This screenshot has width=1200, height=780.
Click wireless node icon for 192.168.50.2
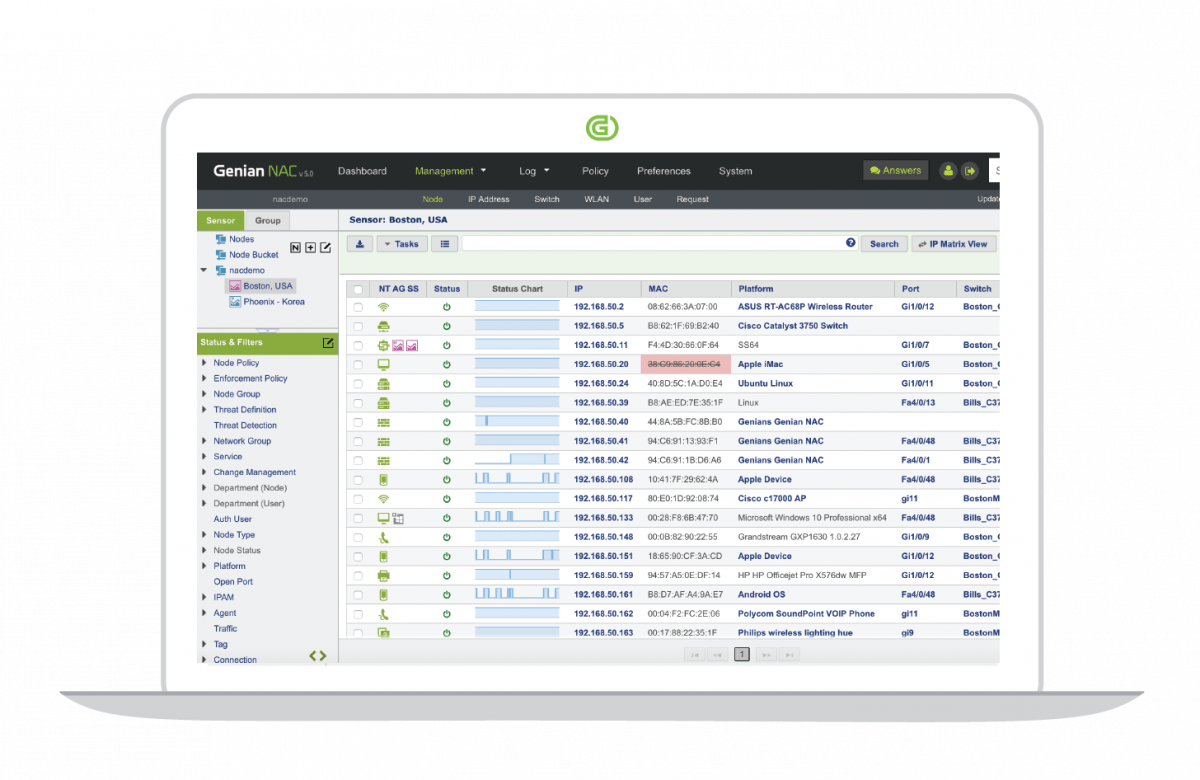tap(383, 307)
